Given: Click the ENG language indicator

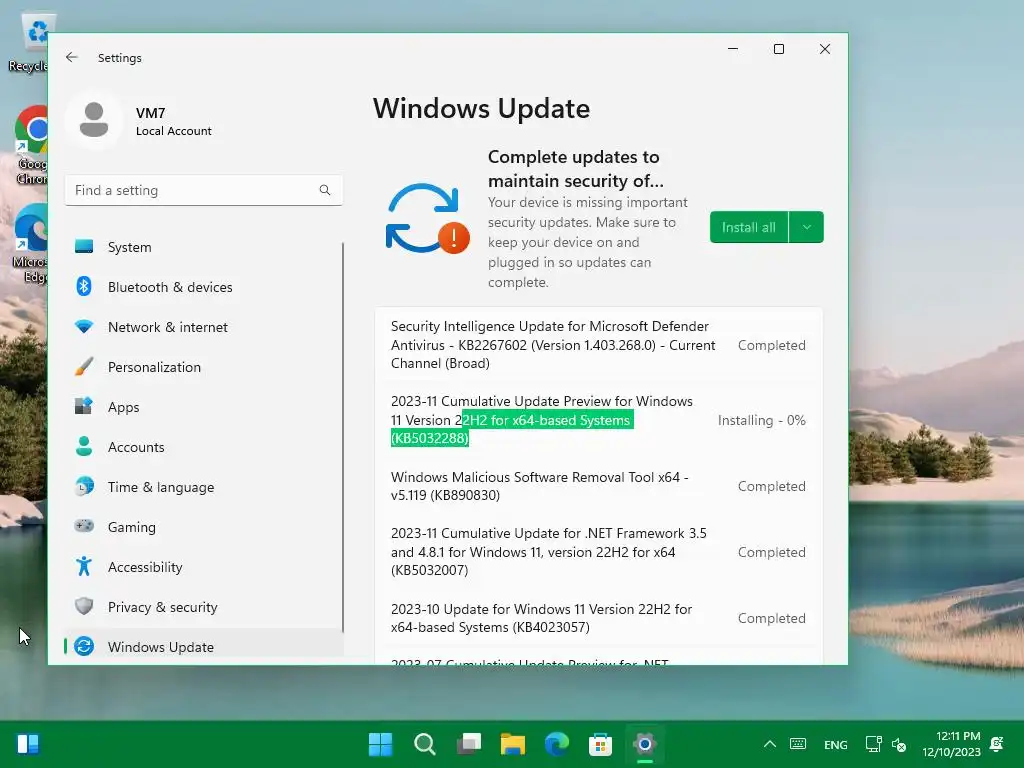Looking at the screenshot, I should [x=835, y=744].
